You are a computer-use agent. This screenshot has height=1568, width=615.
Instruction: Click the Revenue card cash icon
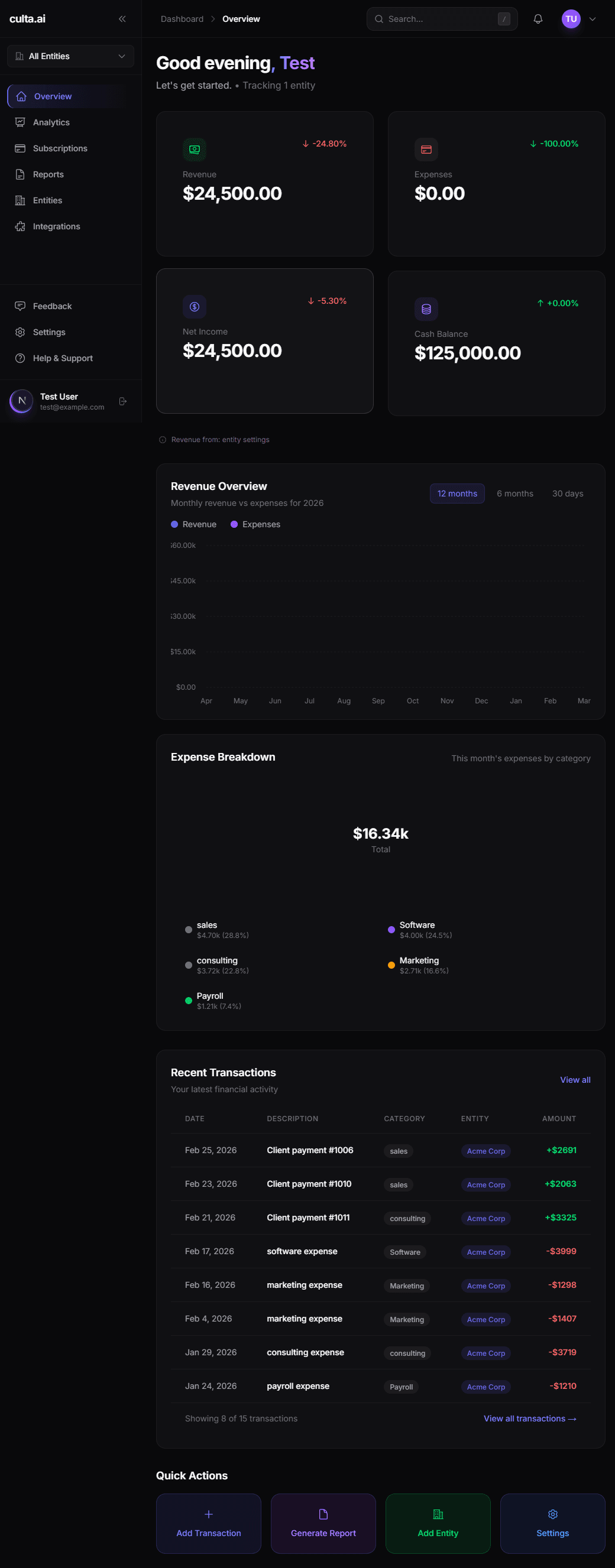click(194, 149)
